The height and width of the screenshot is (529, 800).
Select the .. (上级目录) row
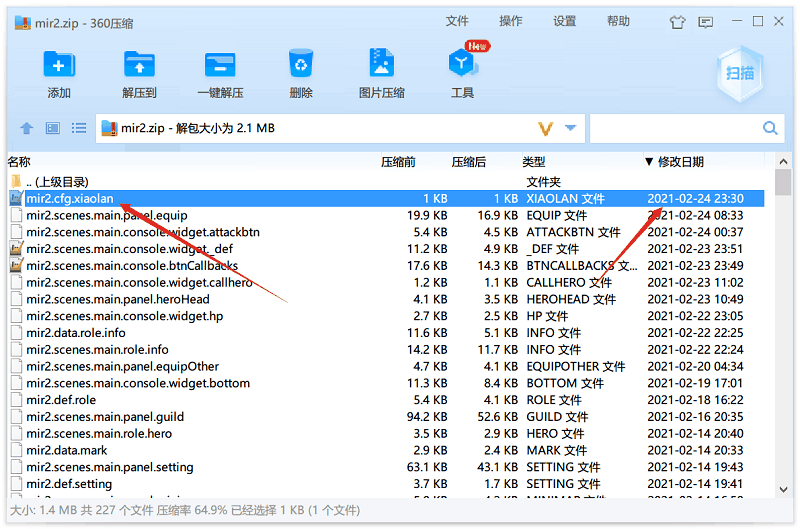[386, 182]
